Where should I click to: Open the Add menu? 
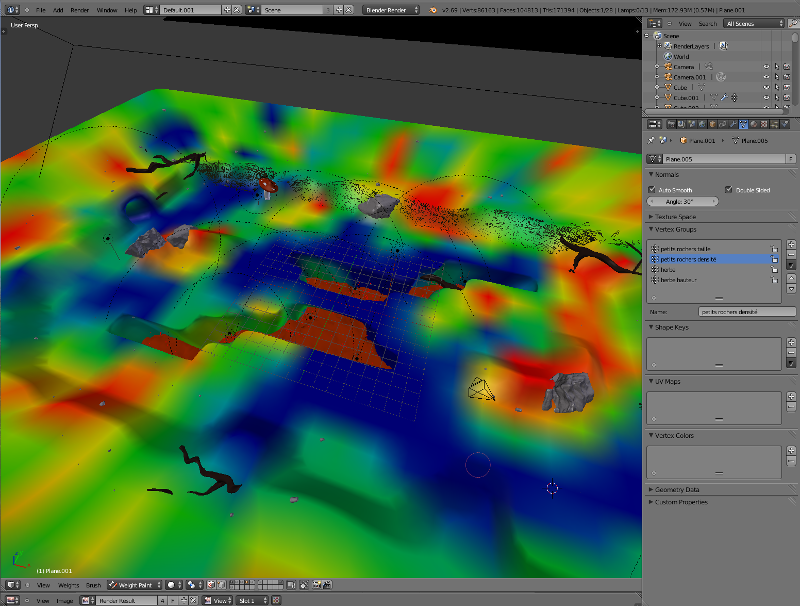tap(58, 10)
